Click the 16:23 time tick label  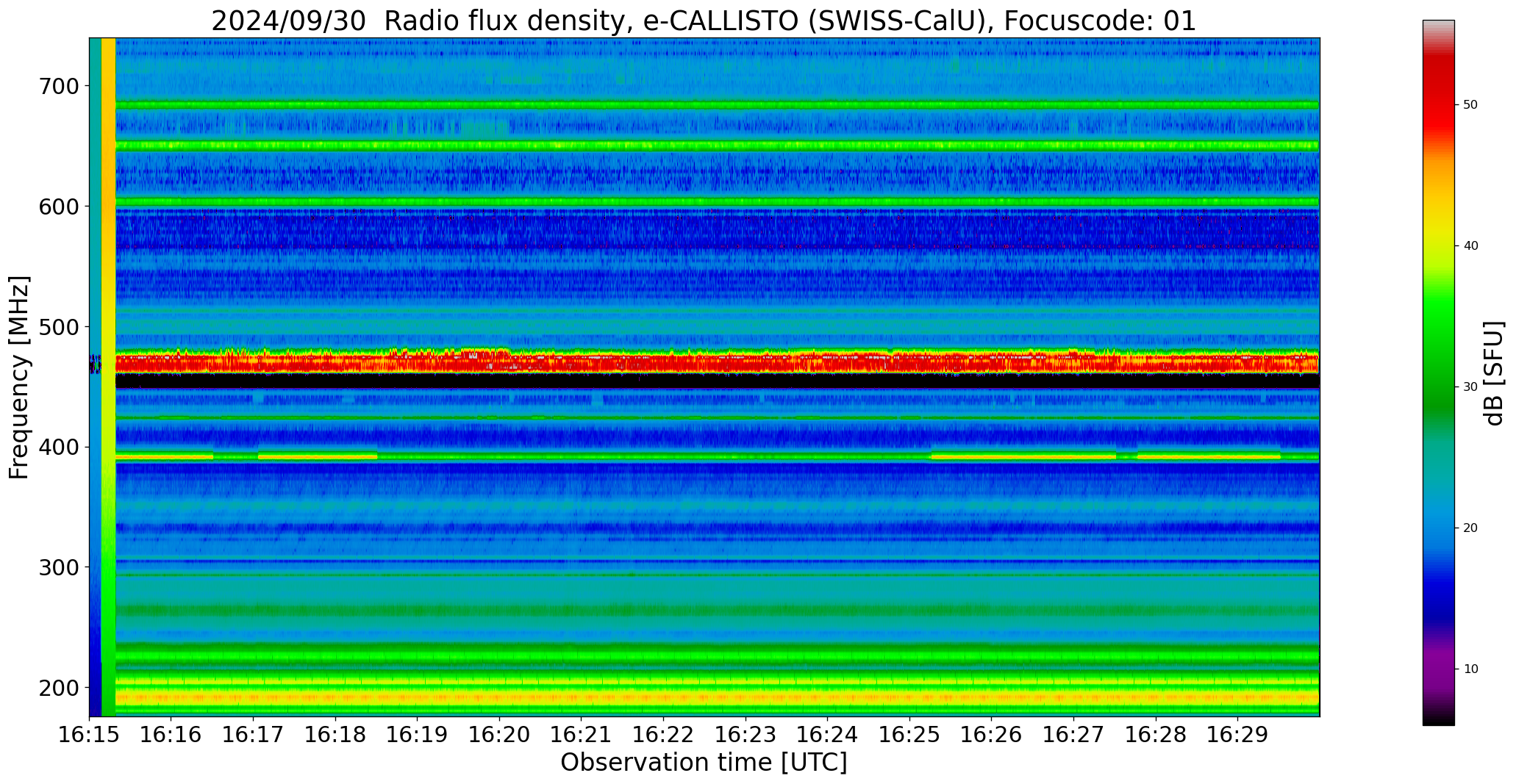(x=746, y=734)
